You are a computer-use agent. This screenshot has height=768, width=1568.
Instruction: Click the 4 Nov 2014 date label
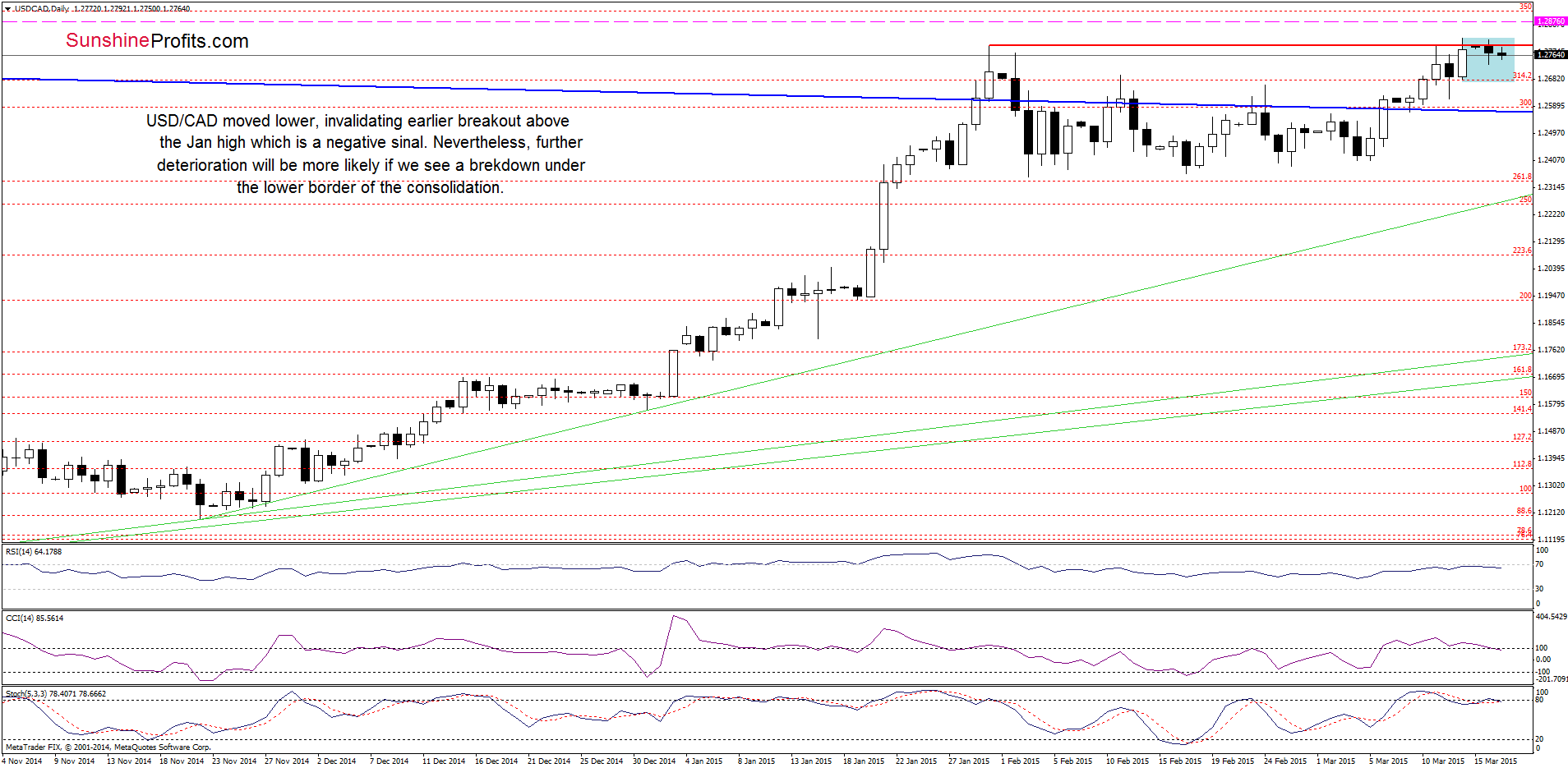tap(22, 761)
